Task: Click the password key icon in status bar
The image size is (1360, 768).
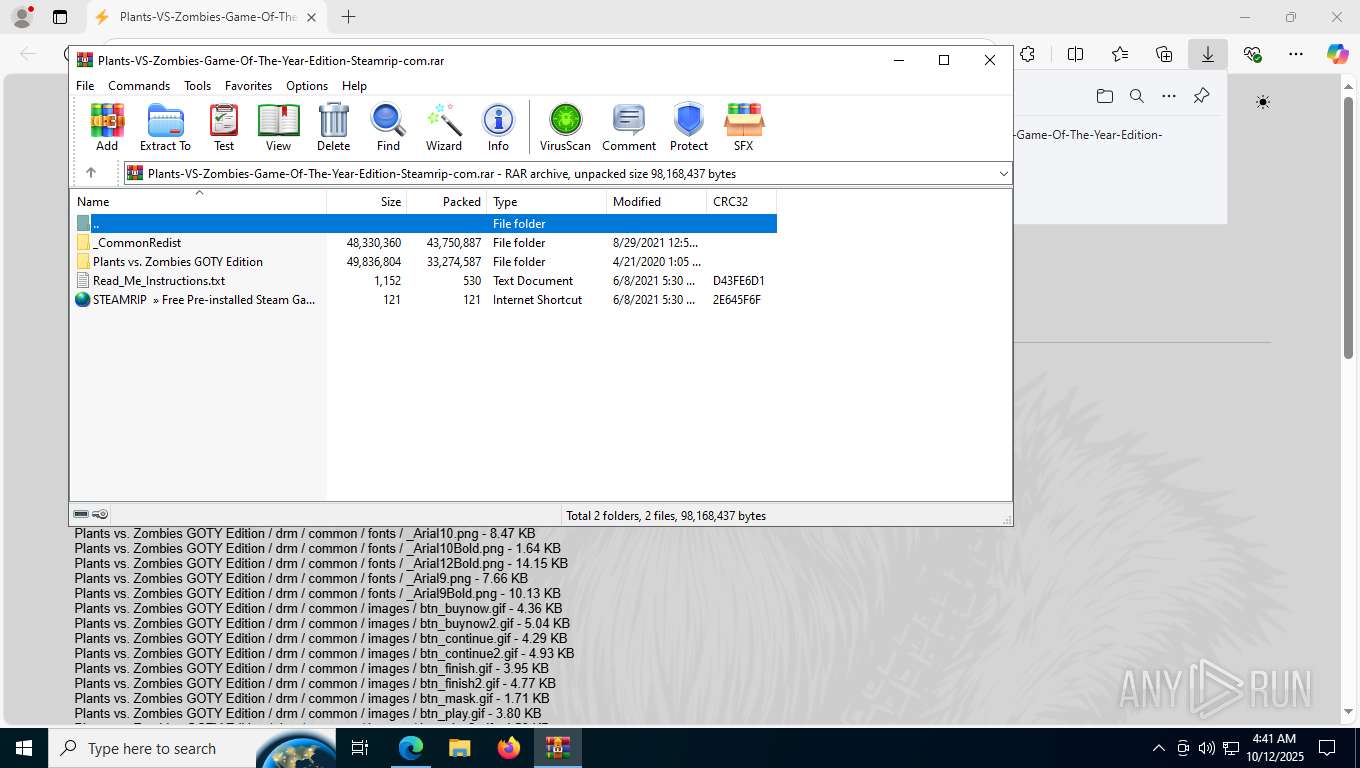Action: click(x=100, y=515)
